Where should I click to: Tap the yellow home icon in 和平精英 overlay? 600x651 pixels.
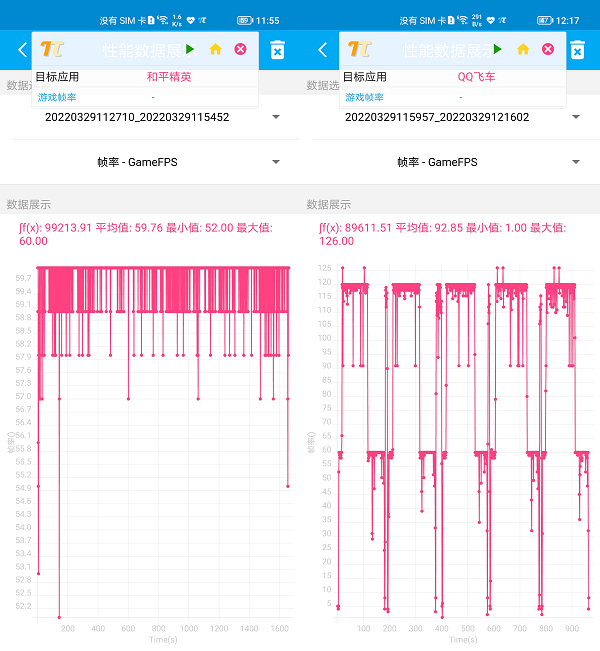coord(215,49)
